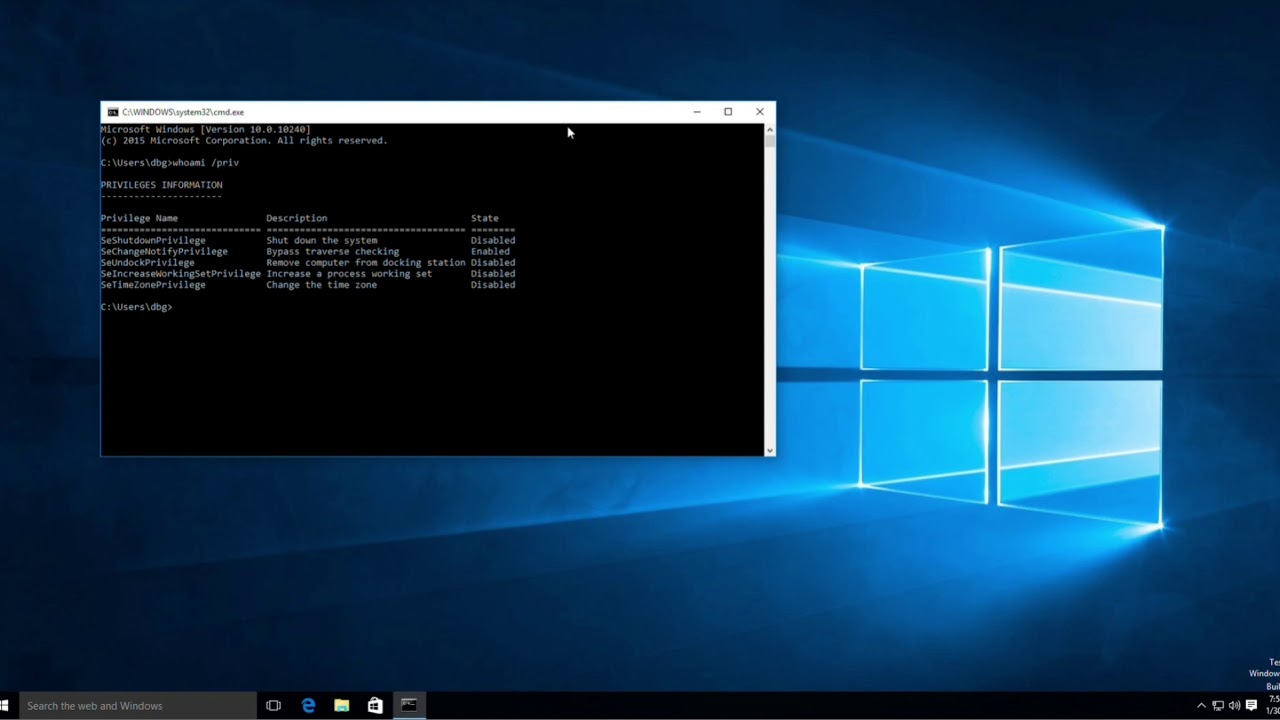
Task: Click 'Bypass traverse checking' description
Action: pos(333,252)
